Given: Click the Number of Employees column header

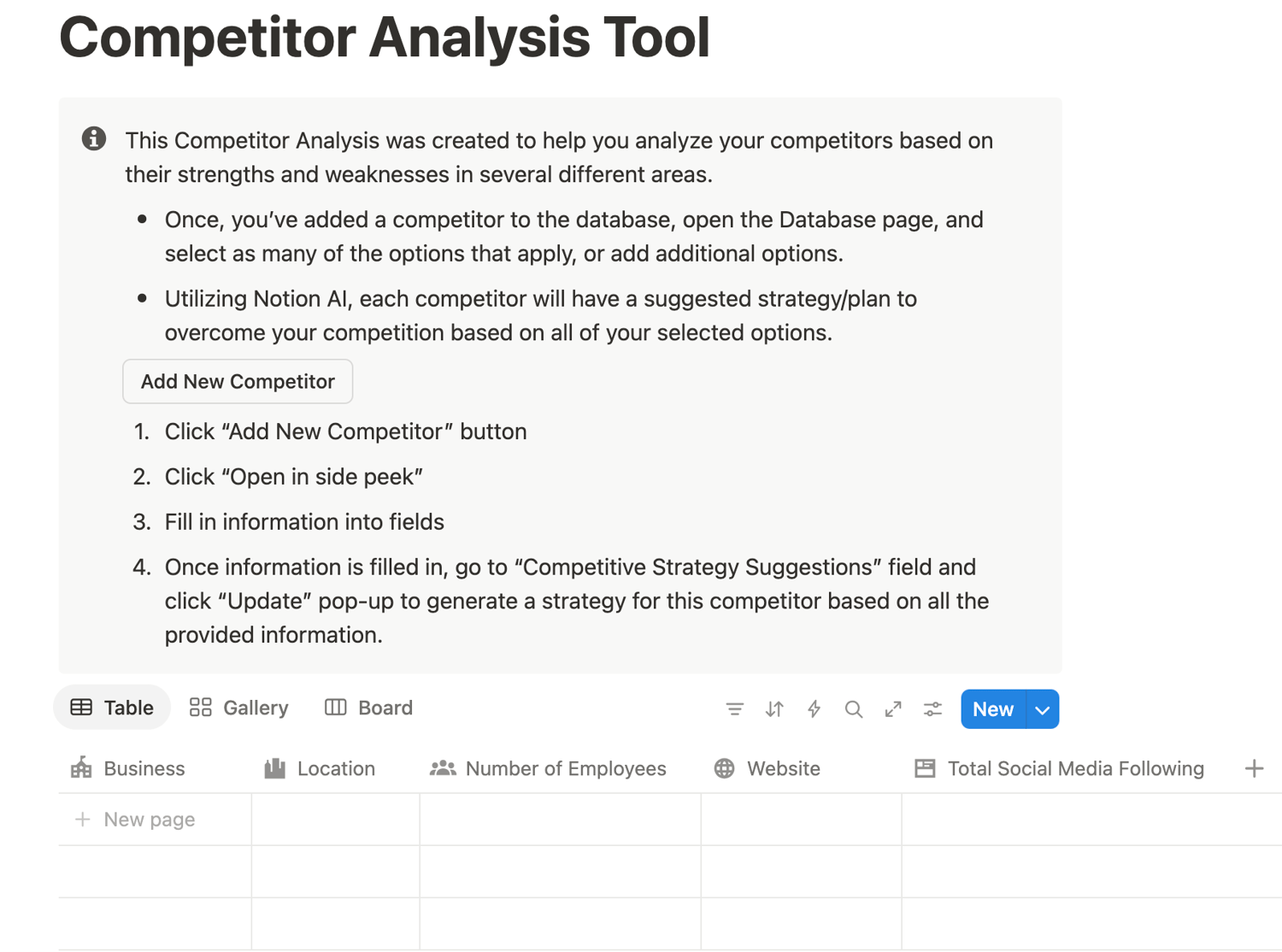Looking at the screenshot, I should pos(565,768).
